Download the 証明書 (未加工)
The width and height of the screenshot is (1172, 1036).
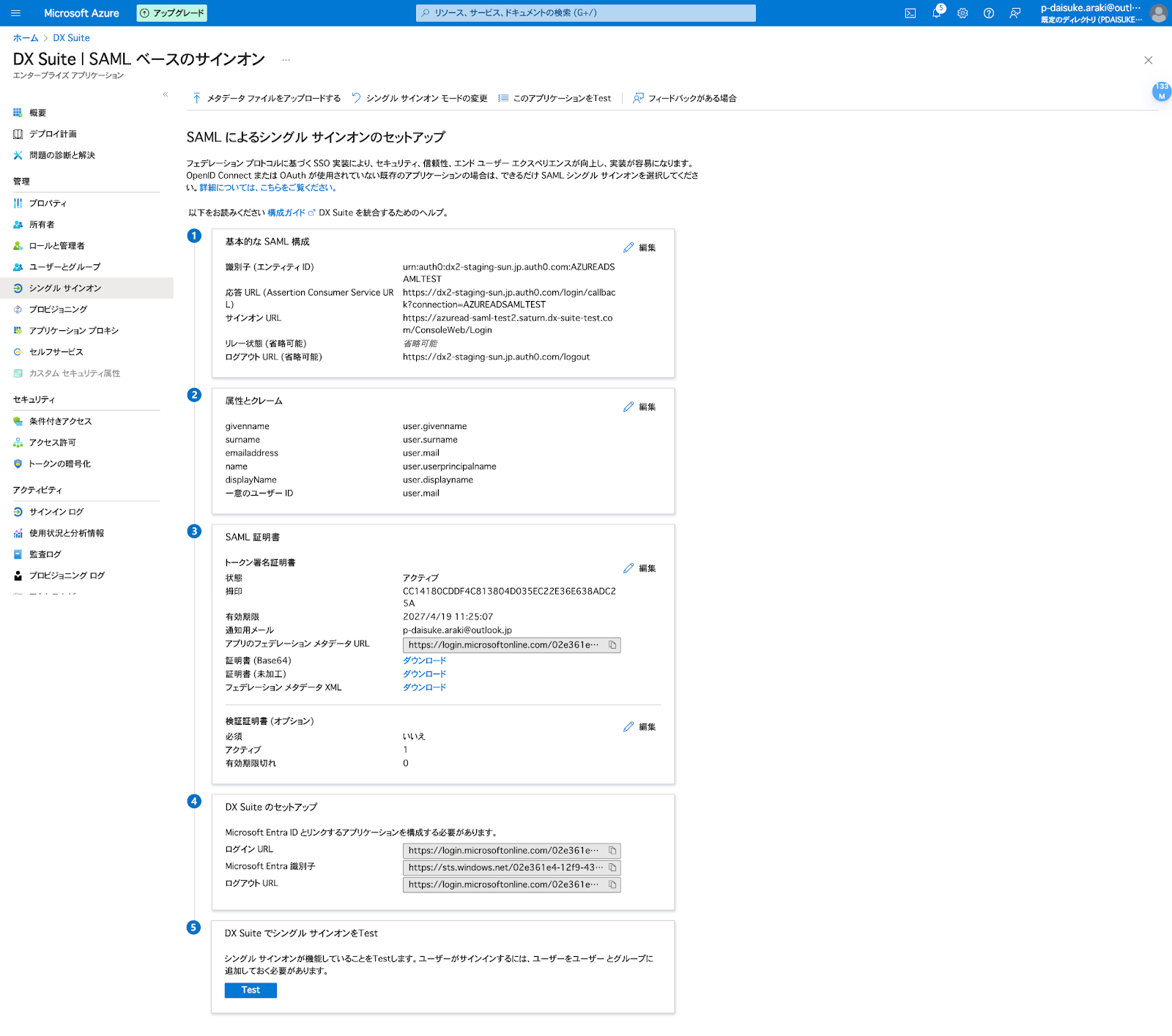point(424,674)
